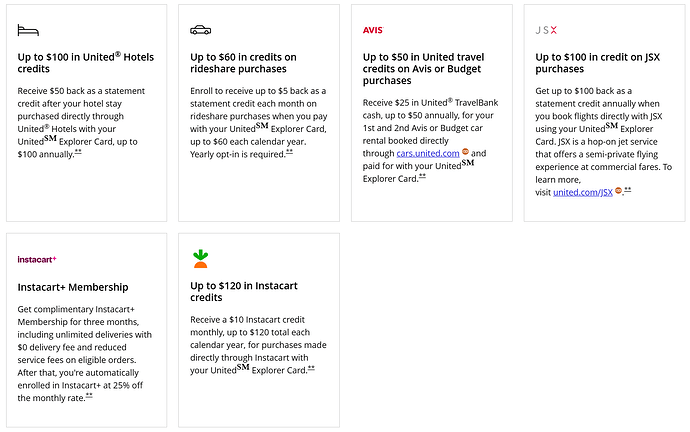Click the Instacart carrot icon
The height and width of the screenshot is (432, 690).
click(x=200, y=259)
